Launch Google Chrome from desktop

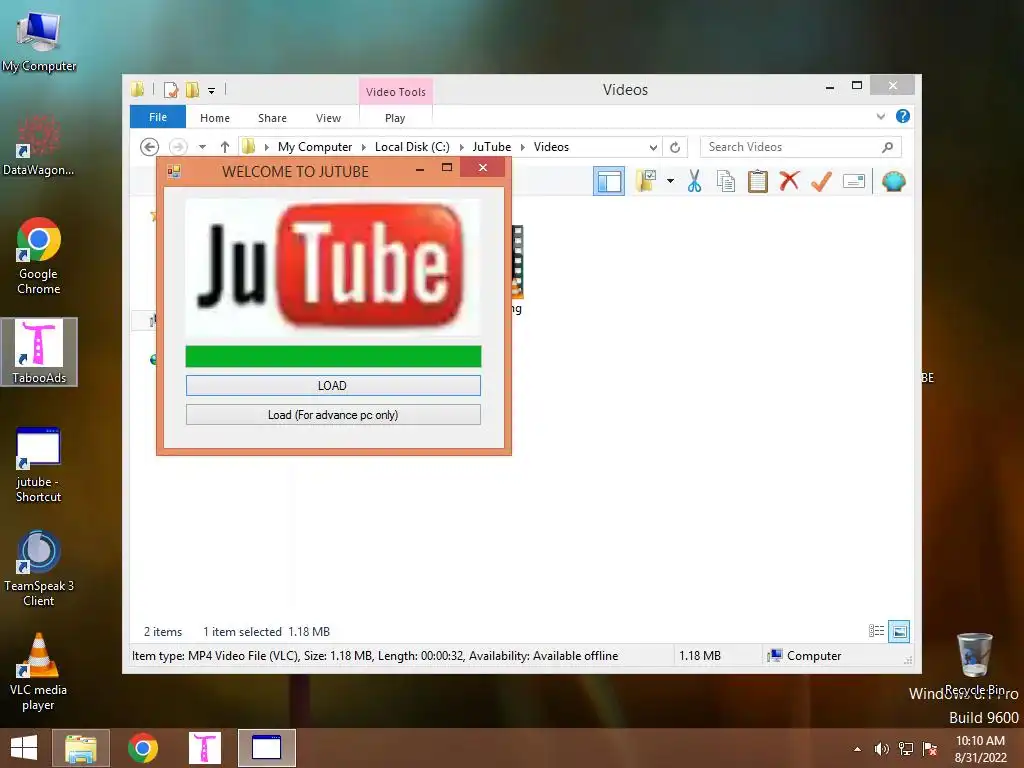(39, 255)
